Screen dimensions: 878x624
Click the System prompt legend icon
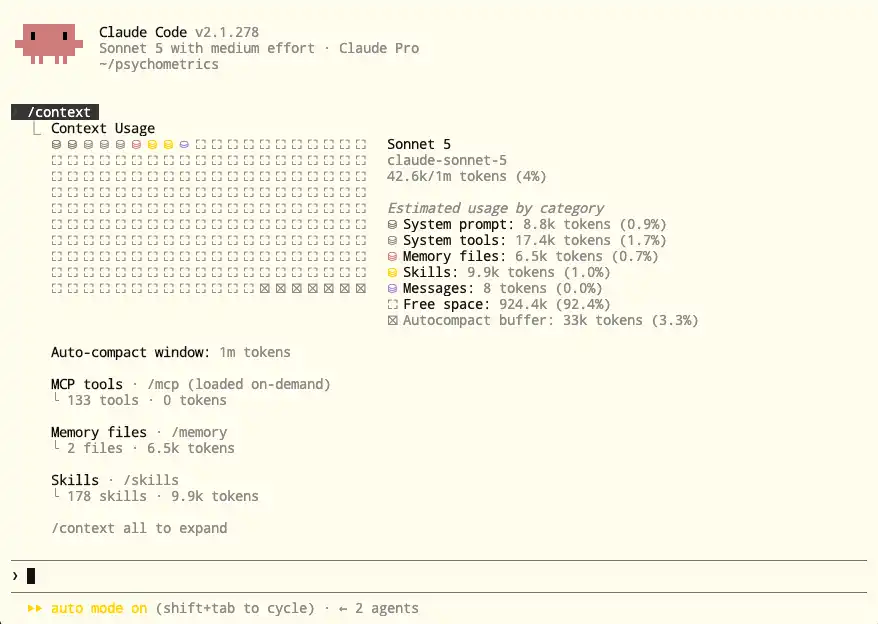pyautogui.click(x=393, y=225)
